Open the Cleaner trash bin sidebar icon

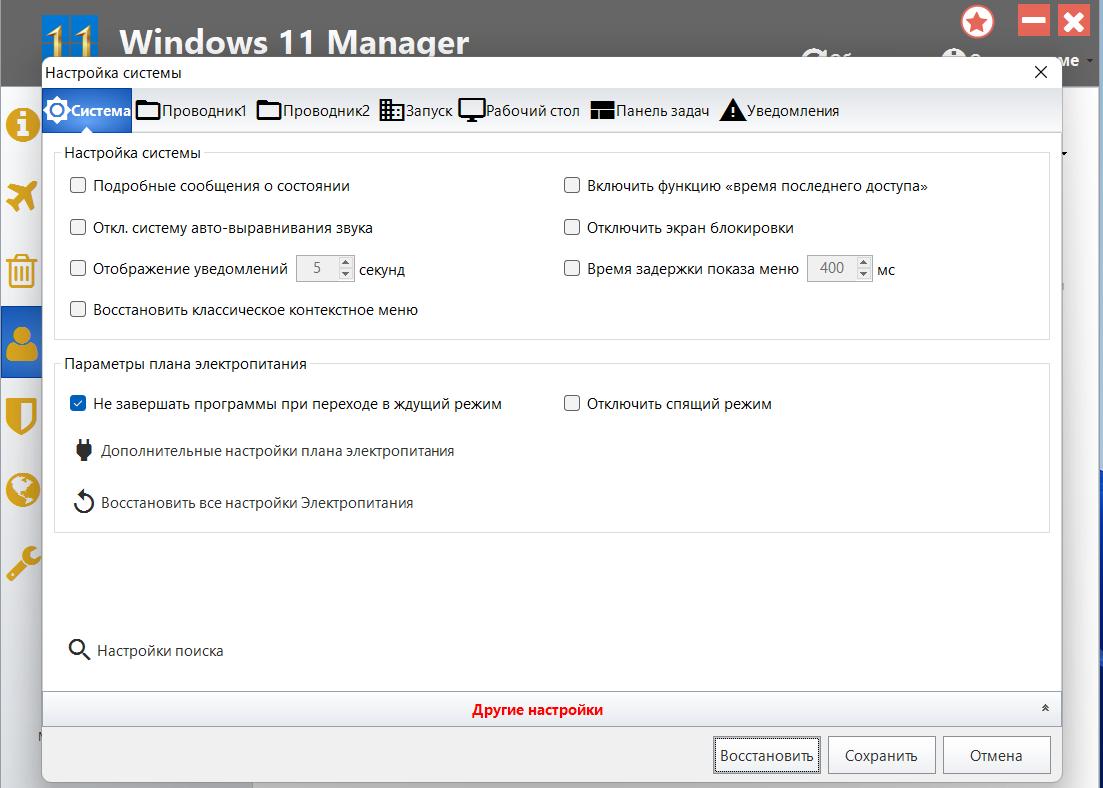[22, 270]
